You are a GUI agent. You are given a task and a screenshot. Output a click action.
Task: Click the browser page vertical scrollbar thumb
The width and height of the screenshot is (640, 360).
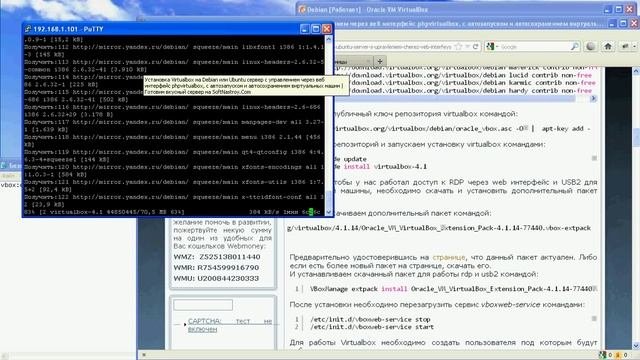(636, 137)
